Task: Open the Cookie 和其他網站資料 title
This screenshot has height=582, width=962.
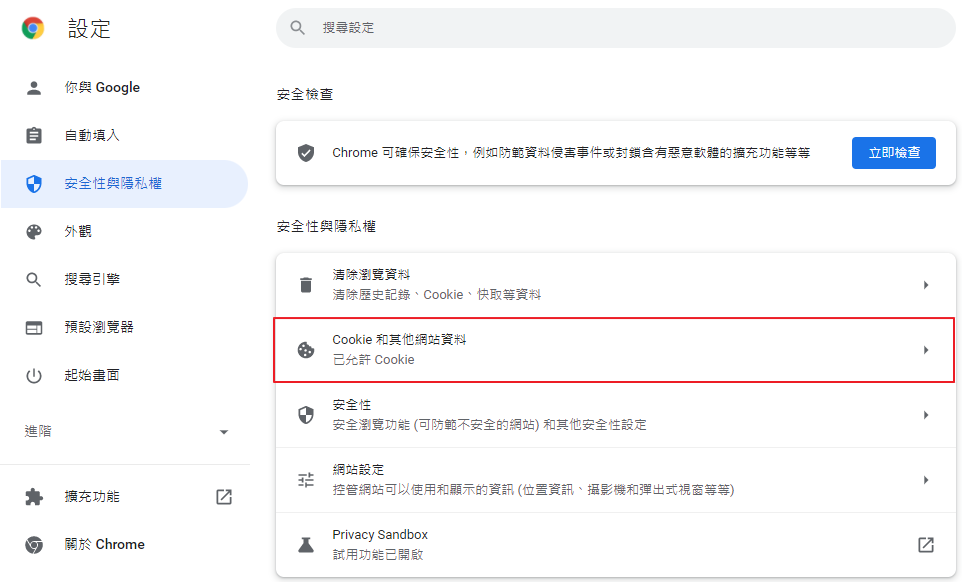Action: point(399,340)
